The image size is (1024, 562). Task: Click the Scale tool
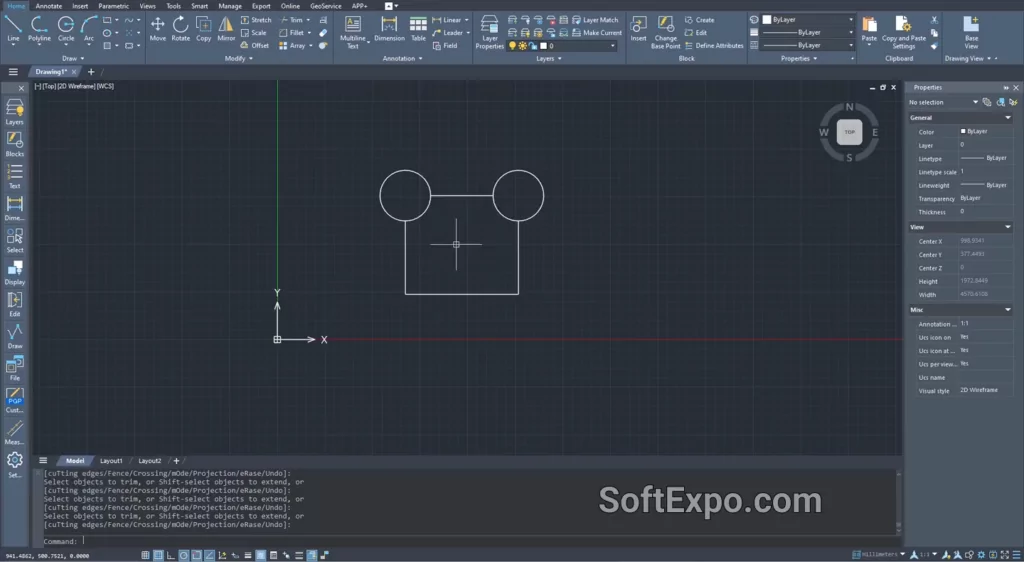coord(253,33)
